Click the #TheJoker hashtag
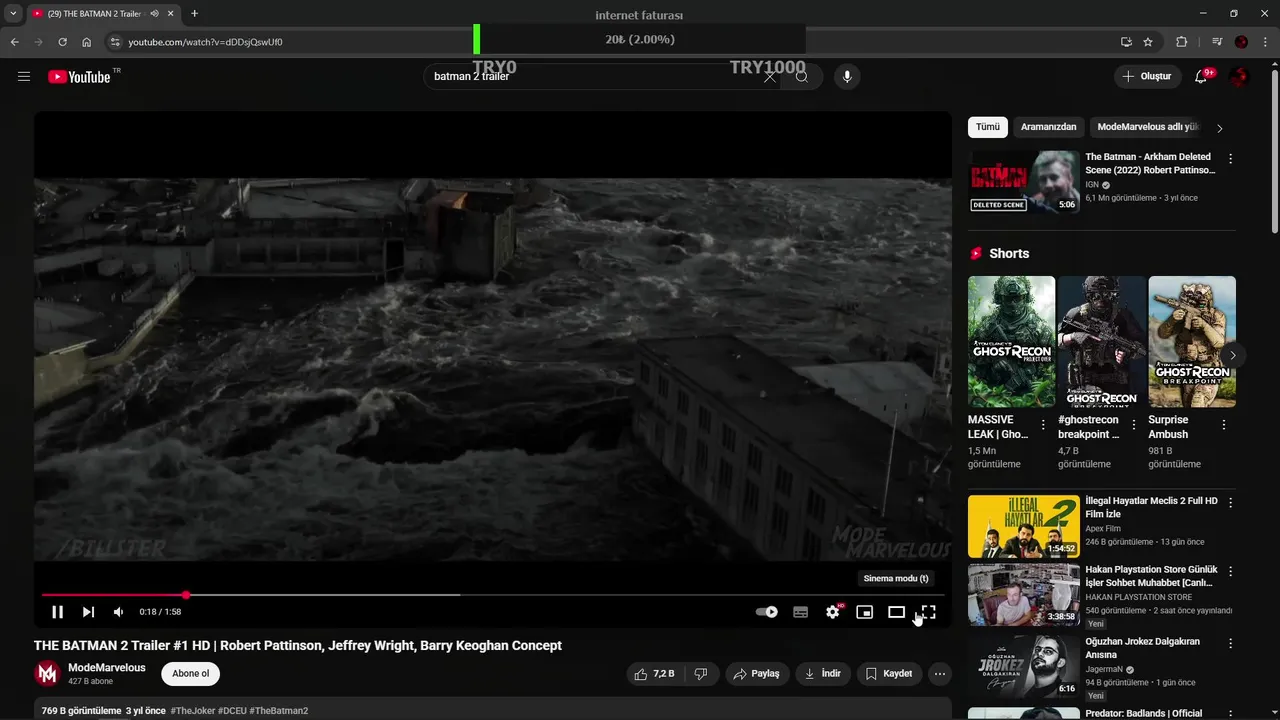1280x720 pixels. (192, 711)
